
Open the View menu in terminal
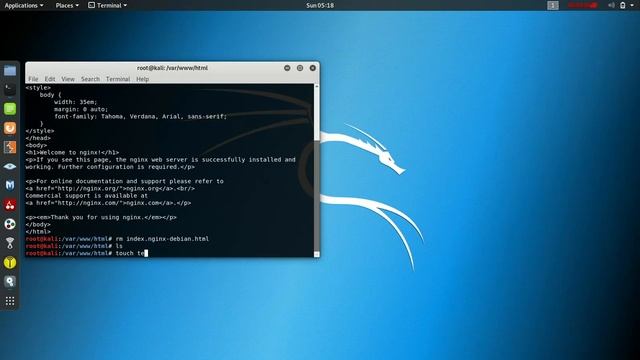pos(68,79)
